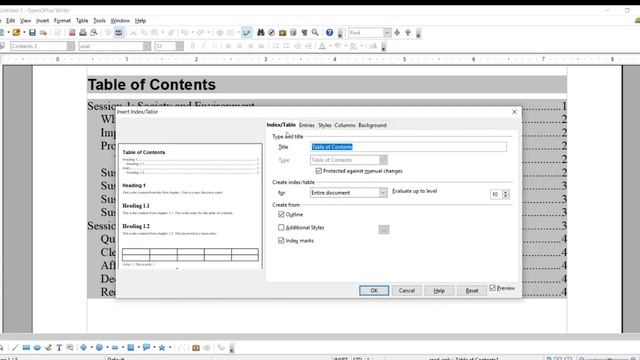Image resolution: width=640 pixels, height=360 pixels.
Task: Select the Callouts drawing tool icon
Action: click(x=70, y=348)
